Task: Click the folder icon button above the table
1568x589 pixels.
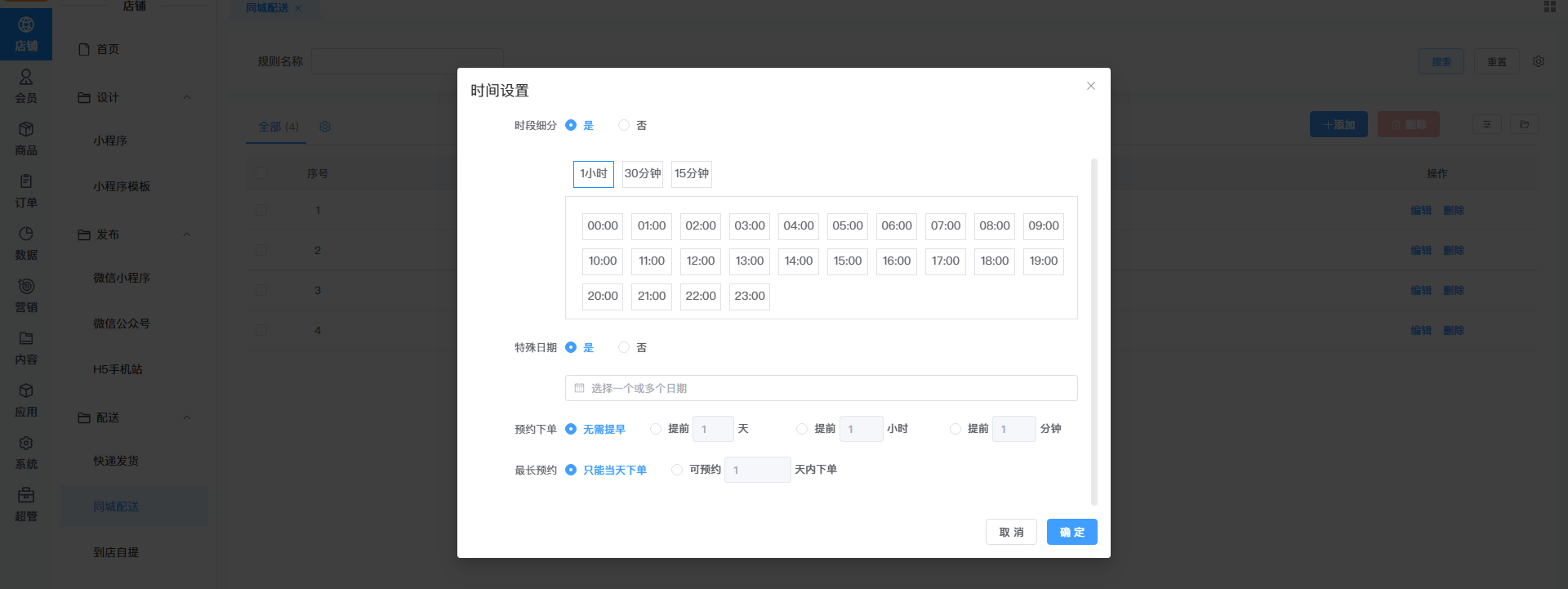Action: tap(1524, 124)
